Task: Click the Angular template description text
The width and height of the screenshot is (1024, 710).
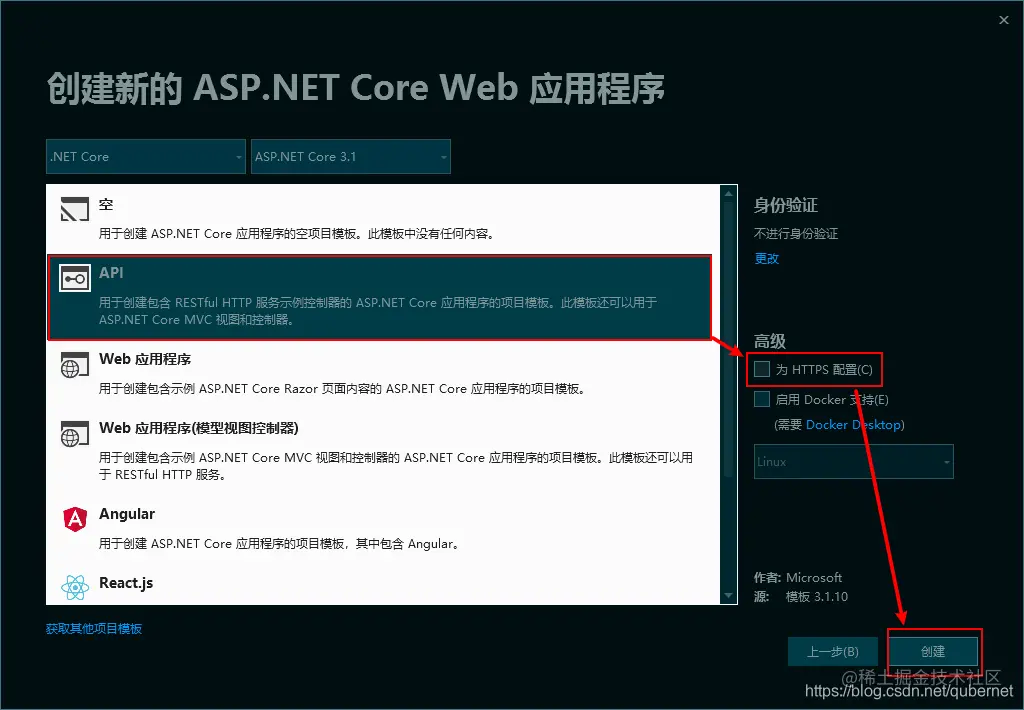Action: (279, 543)
